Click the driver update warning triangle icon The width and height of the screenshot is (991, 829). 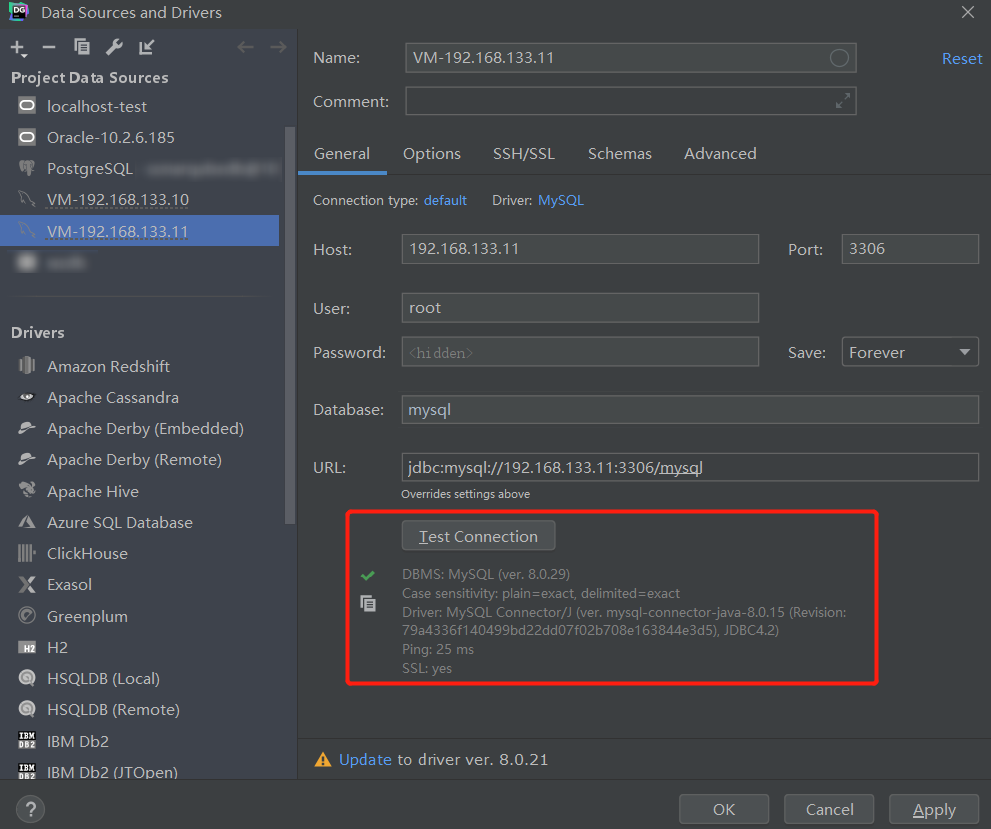click(323, 759)
